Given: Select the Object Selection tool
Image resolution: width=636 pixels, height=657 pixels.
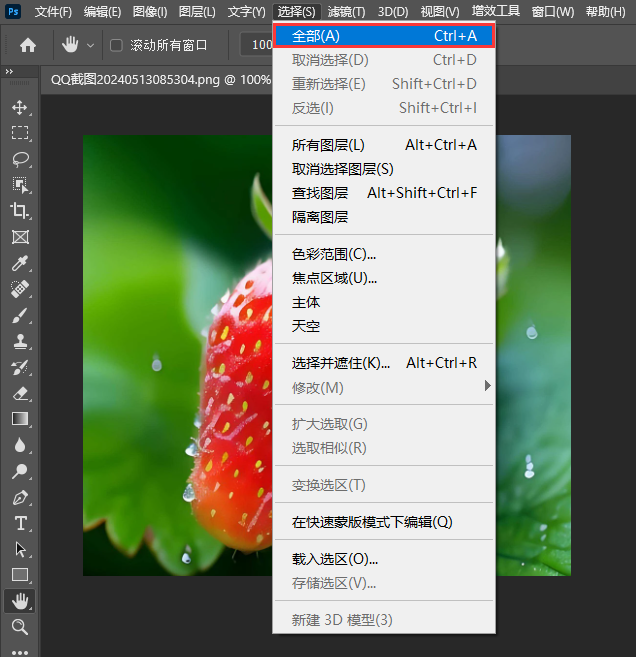Looking at the screenshot, I should coord(20,185).
